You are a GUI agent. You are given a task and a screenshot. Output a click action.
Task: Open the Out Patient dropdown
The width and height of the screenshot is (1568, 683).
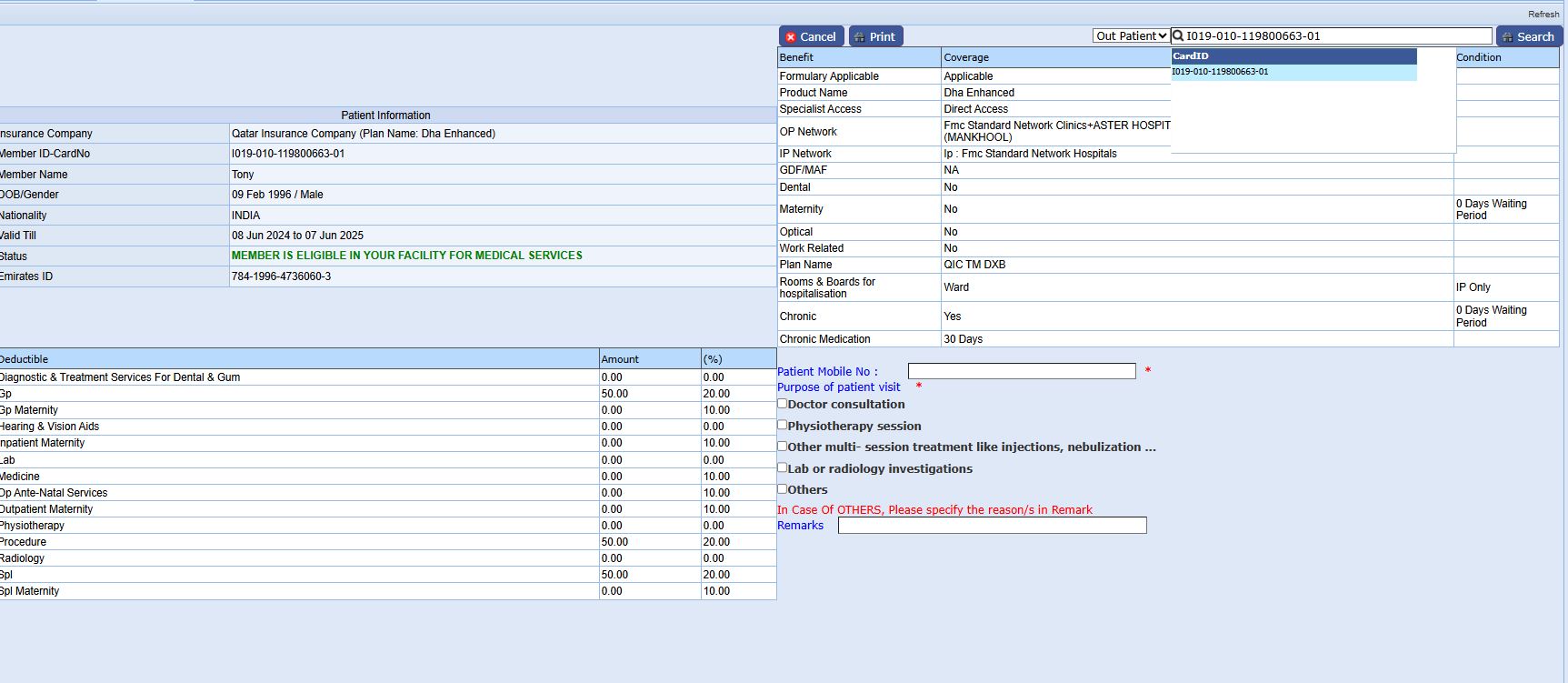(x=1131, y=36)
